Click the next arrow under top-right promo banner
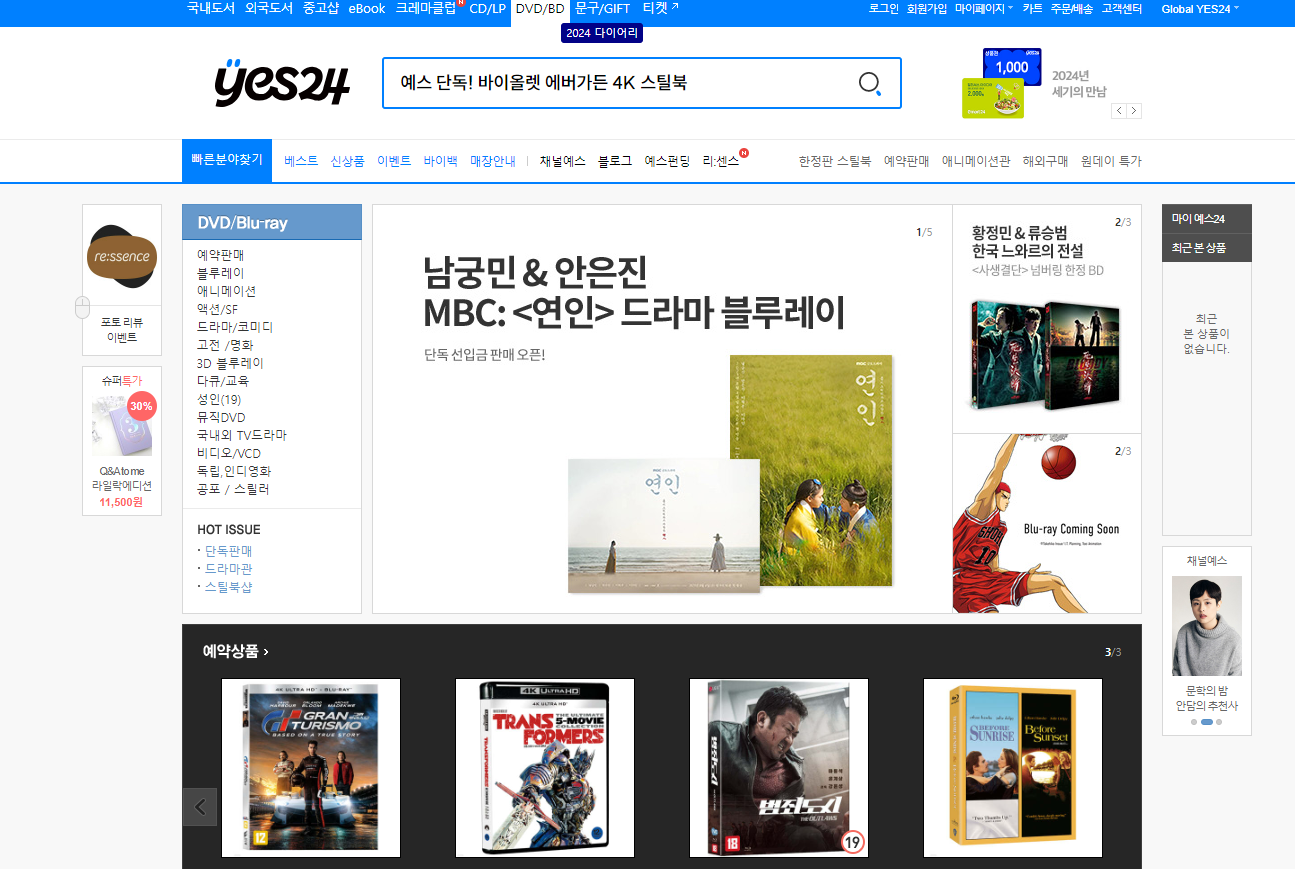Screen dimensions: 1295x869 point(1134,111)
